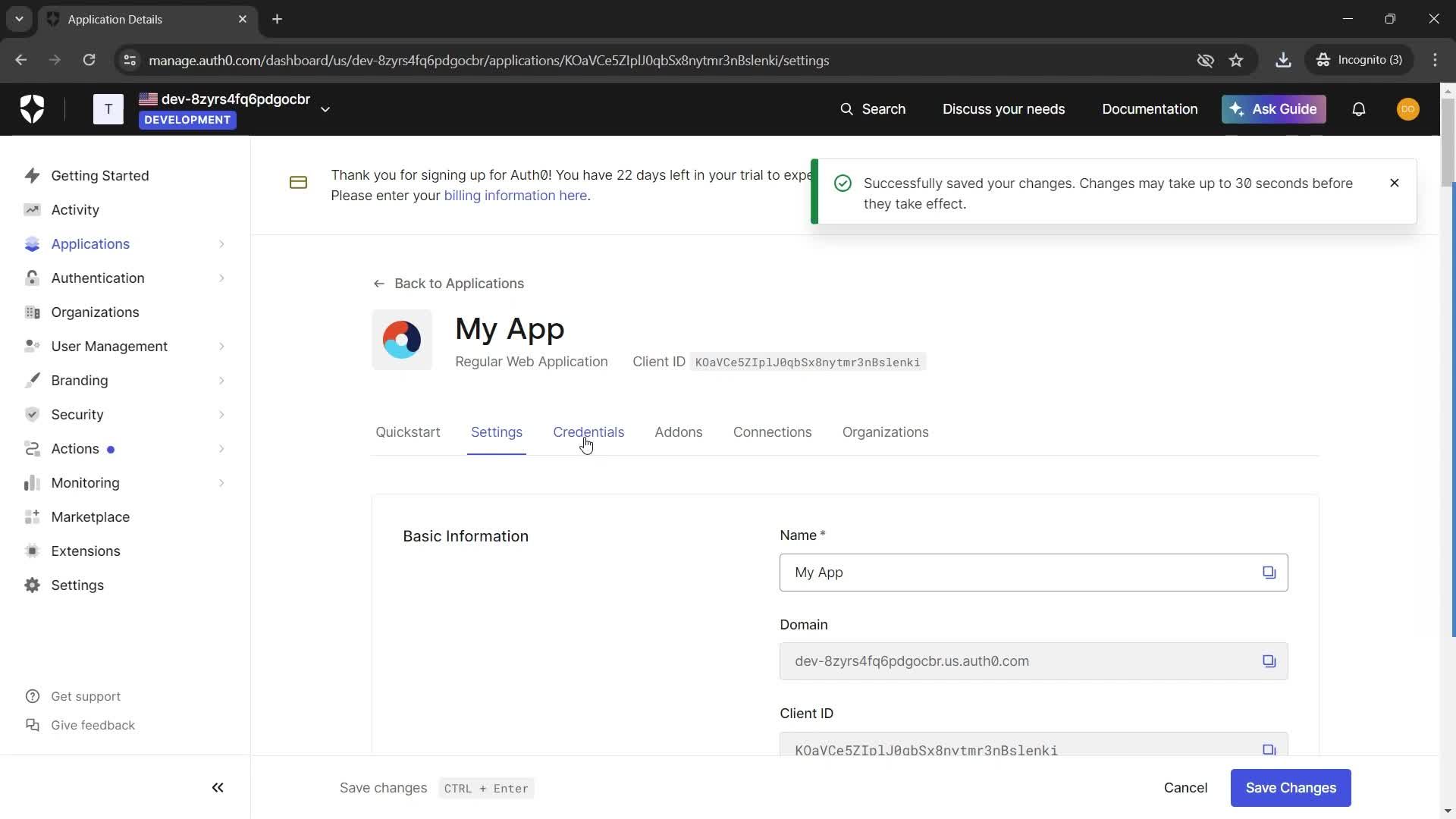Click the Search magnifier icon
1456x819 pixels.
[x=846, y=109]
